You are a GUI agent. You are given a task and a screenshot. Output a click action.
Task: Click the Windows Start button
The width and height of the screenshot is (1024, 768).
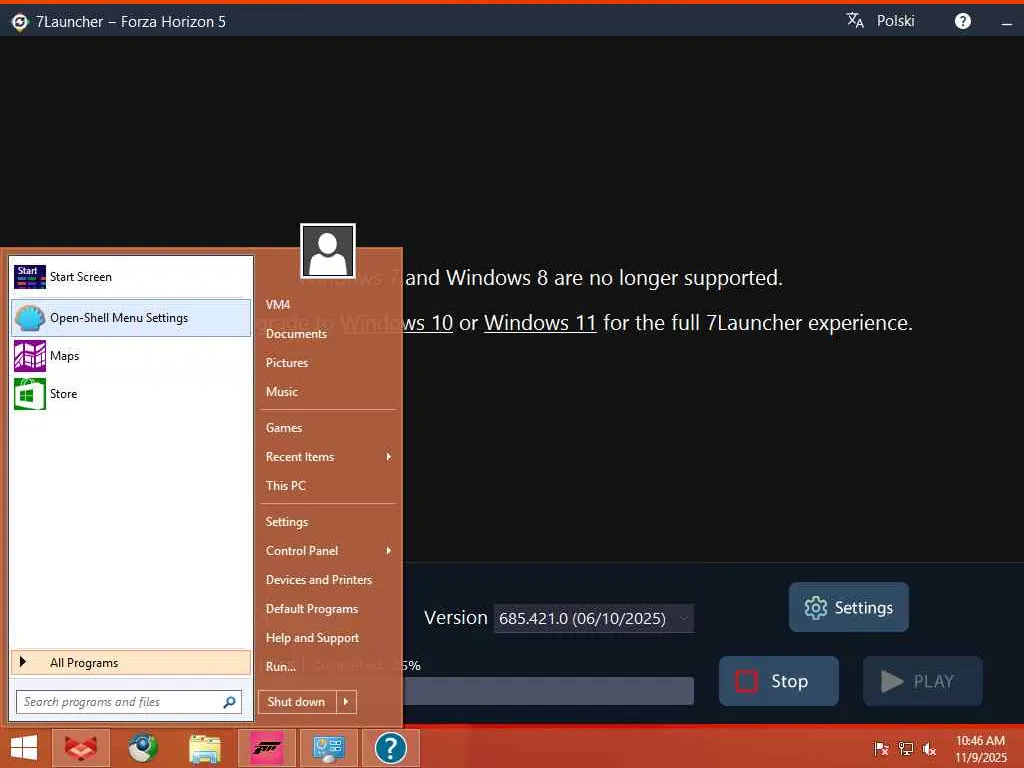[24, 748]
